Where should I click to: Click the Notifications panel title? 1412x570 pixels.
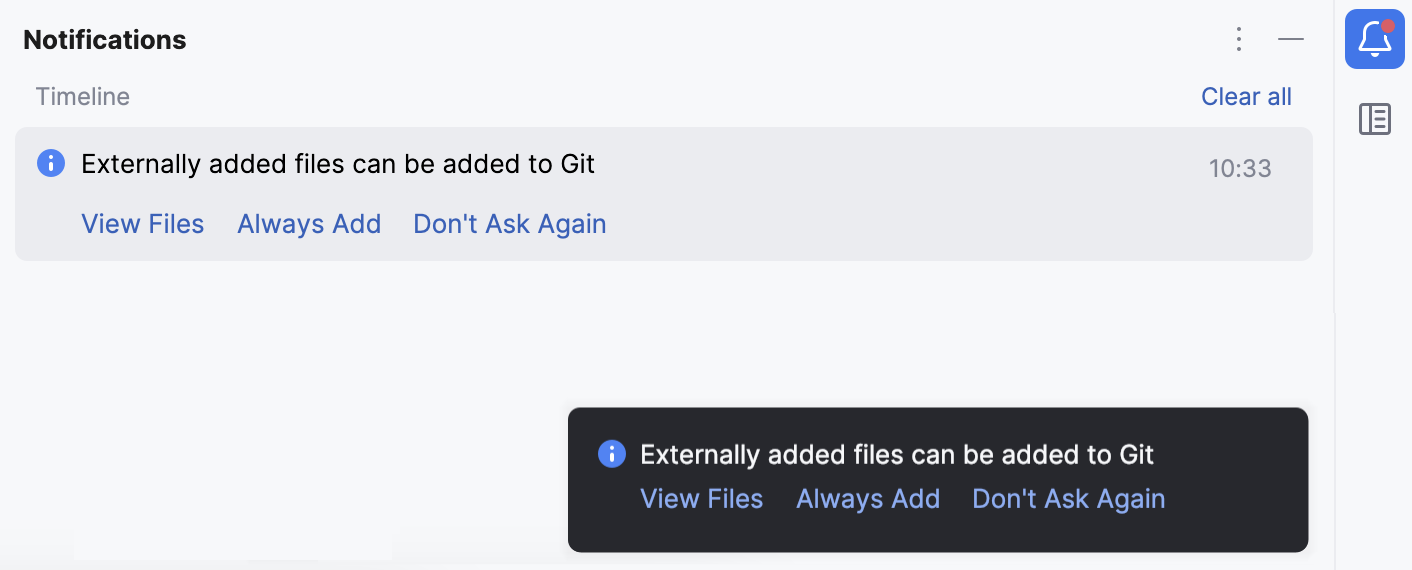click(x=105, y=40)
